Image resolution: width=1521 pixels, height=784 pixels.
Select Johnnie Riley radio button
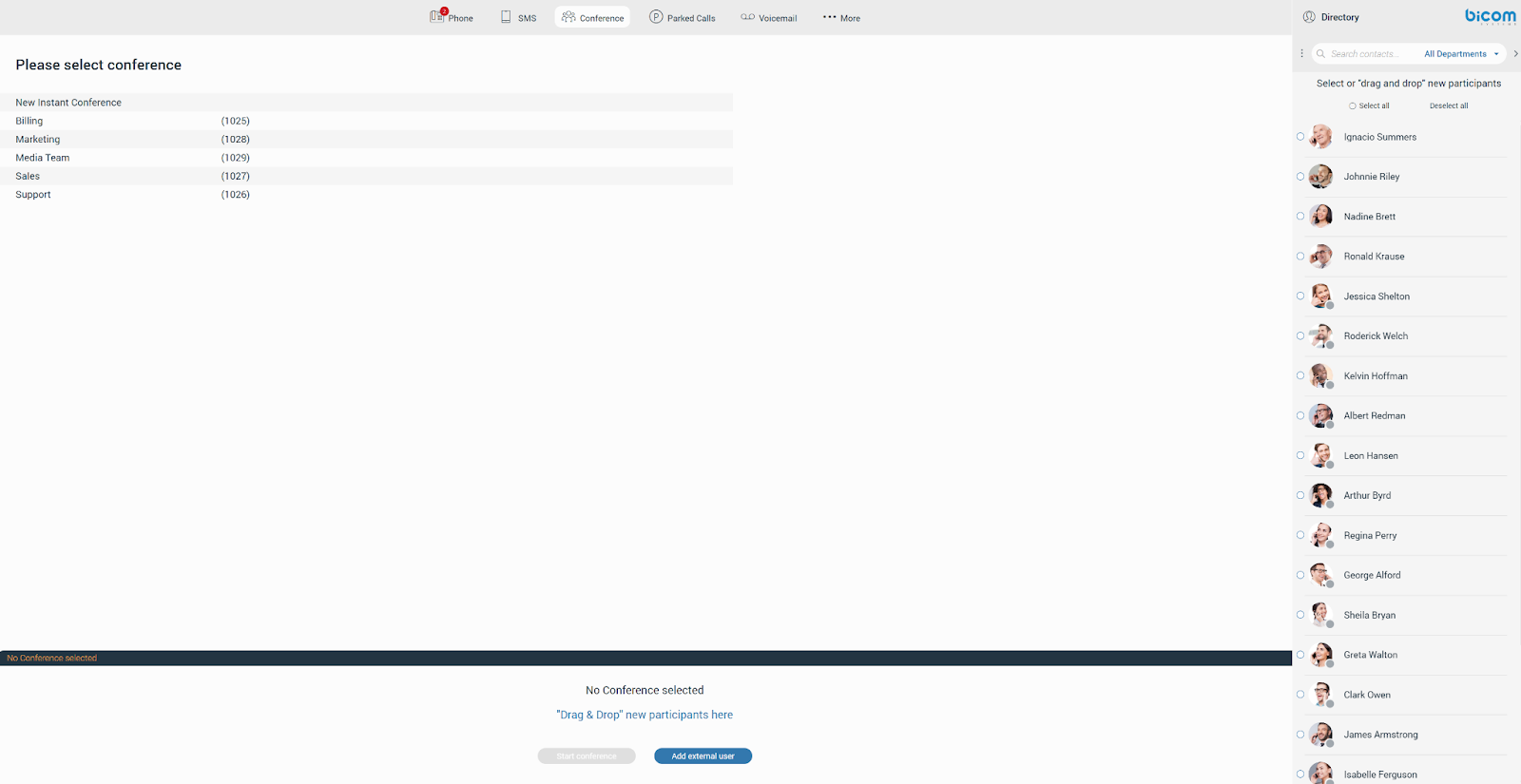click(1300, 177)
